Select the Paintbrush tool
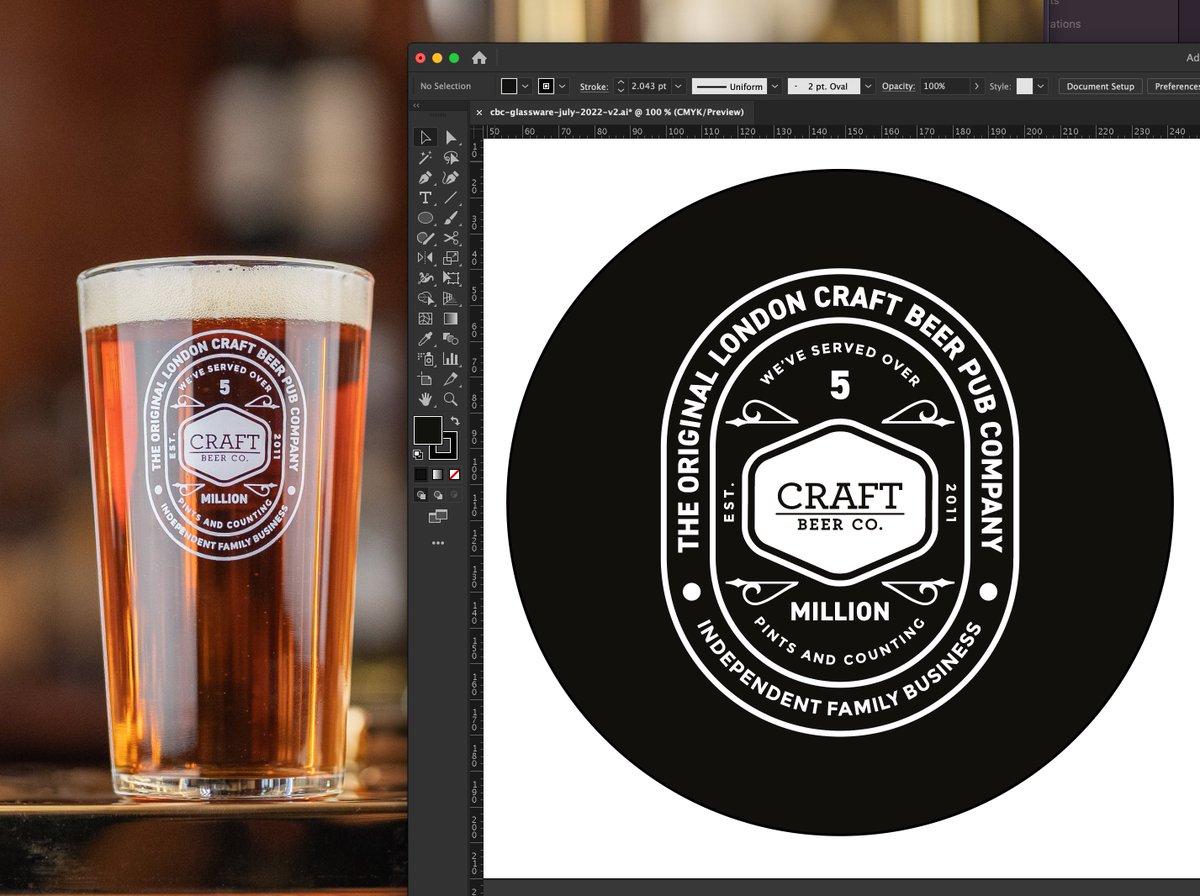The width and height of the screenshot is (1200, 896). click(451, 217)
